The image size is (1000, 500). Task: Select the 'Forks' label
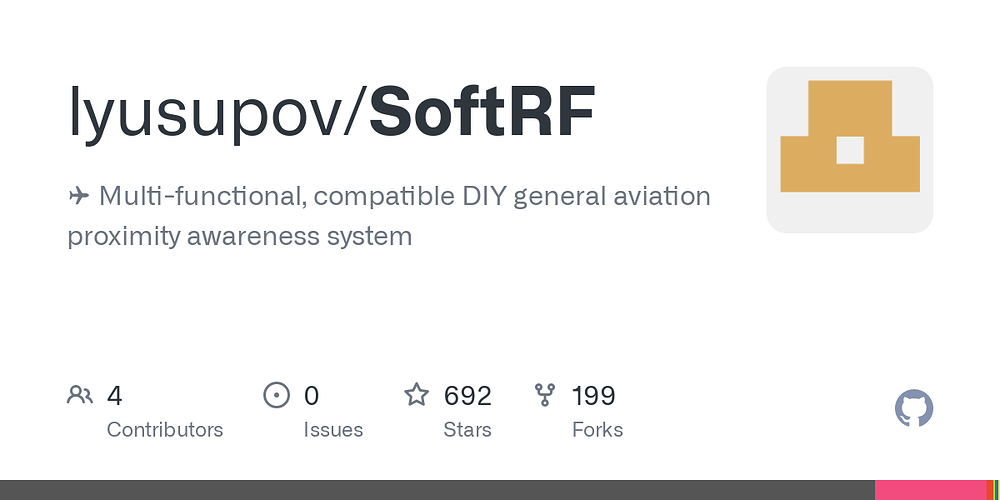598,430
